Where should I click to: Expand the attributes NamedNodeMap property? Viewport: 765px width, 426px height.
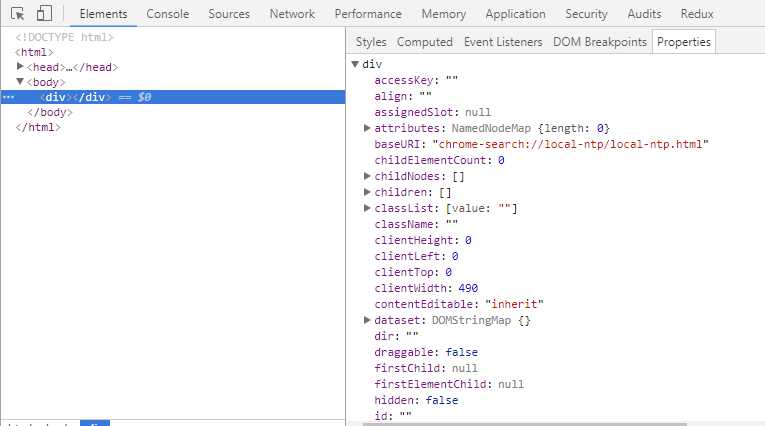[367, 128]
